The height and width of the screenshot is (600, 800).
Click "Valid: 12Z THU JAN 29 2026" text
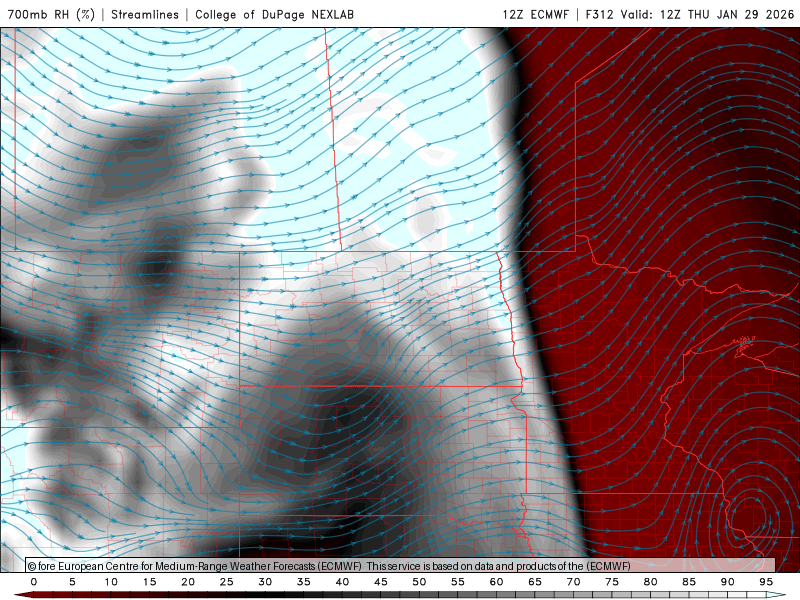708,14
